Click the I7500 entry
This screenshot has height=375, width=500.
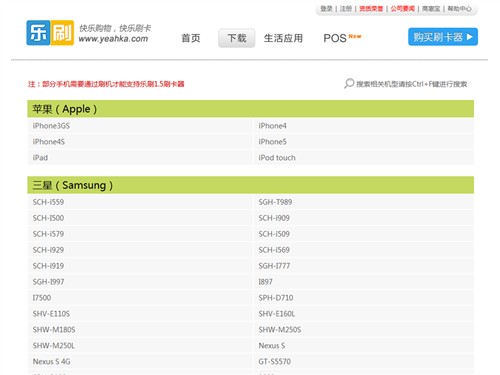point(42,298)
